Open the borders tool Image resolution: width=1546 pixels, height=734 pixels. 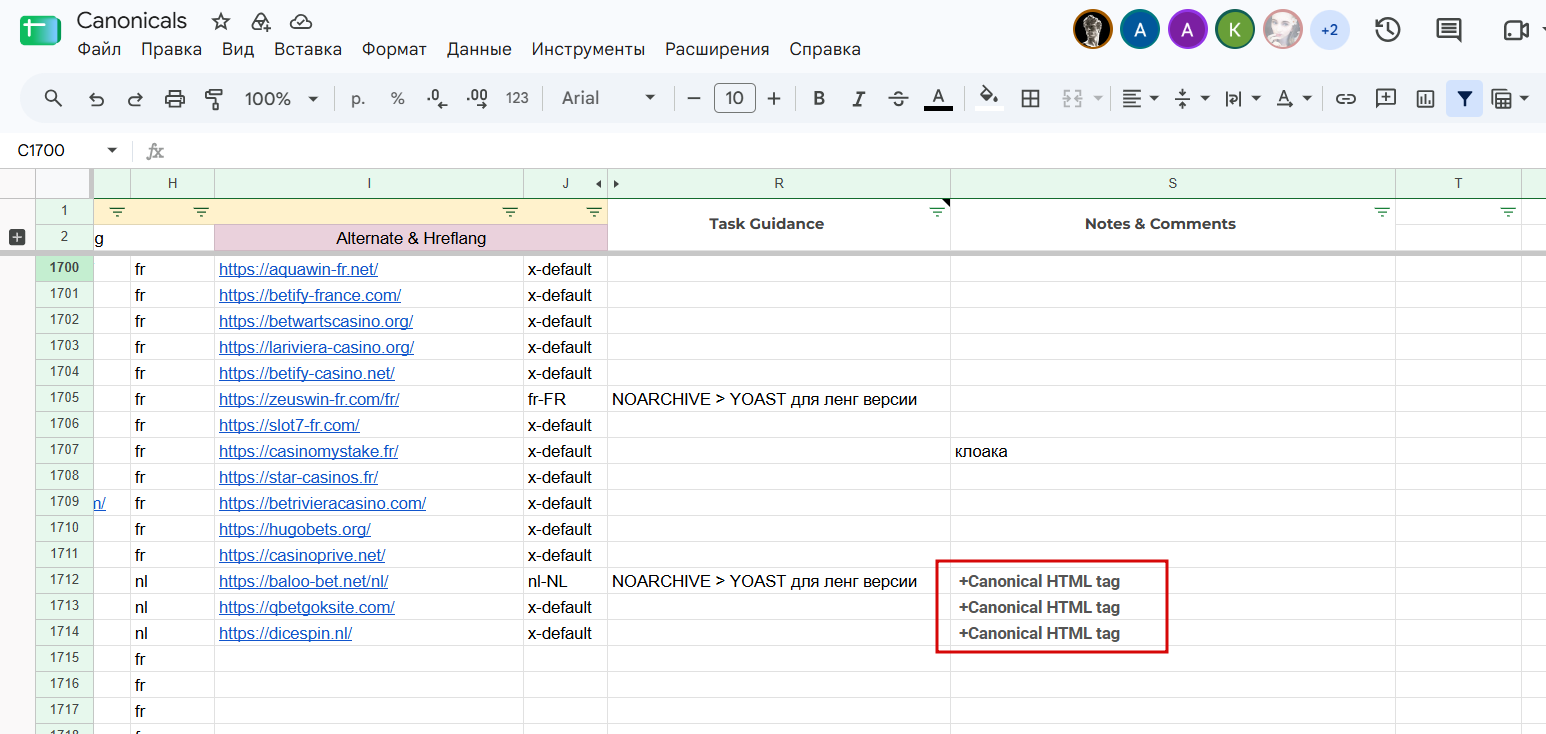1030,98
